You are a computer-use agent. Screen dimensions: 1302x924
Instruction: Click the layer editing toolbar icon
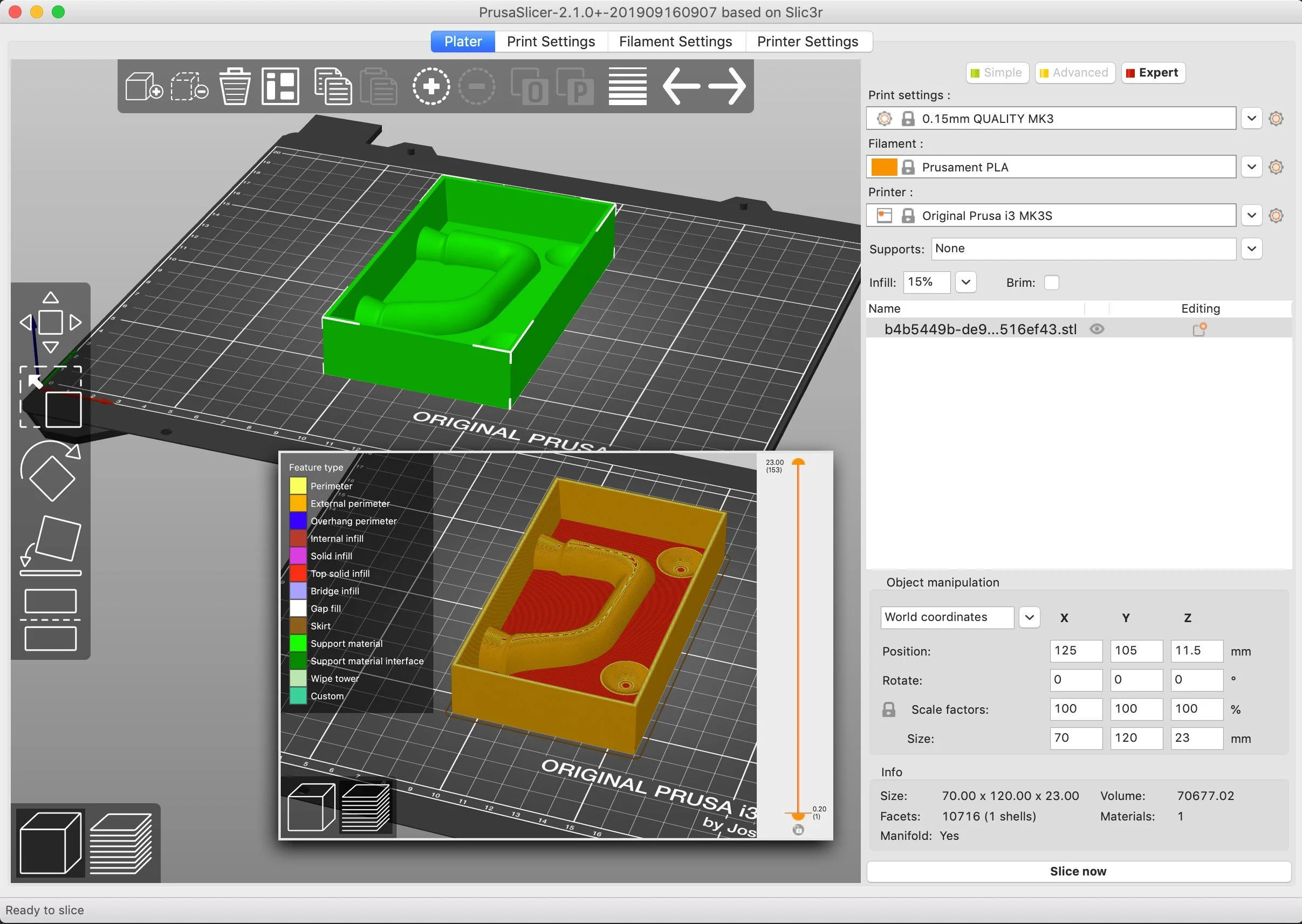[627, 86]
